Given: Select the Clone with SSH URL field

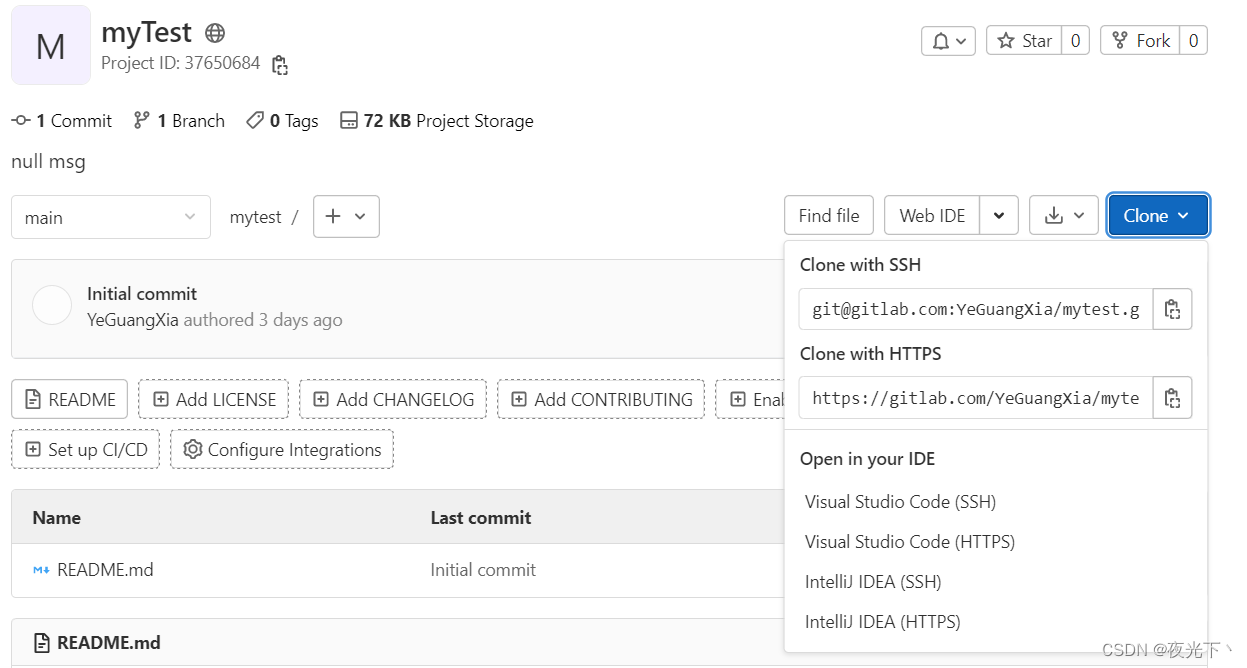Looking at the screenshot, I should (976, 310).
